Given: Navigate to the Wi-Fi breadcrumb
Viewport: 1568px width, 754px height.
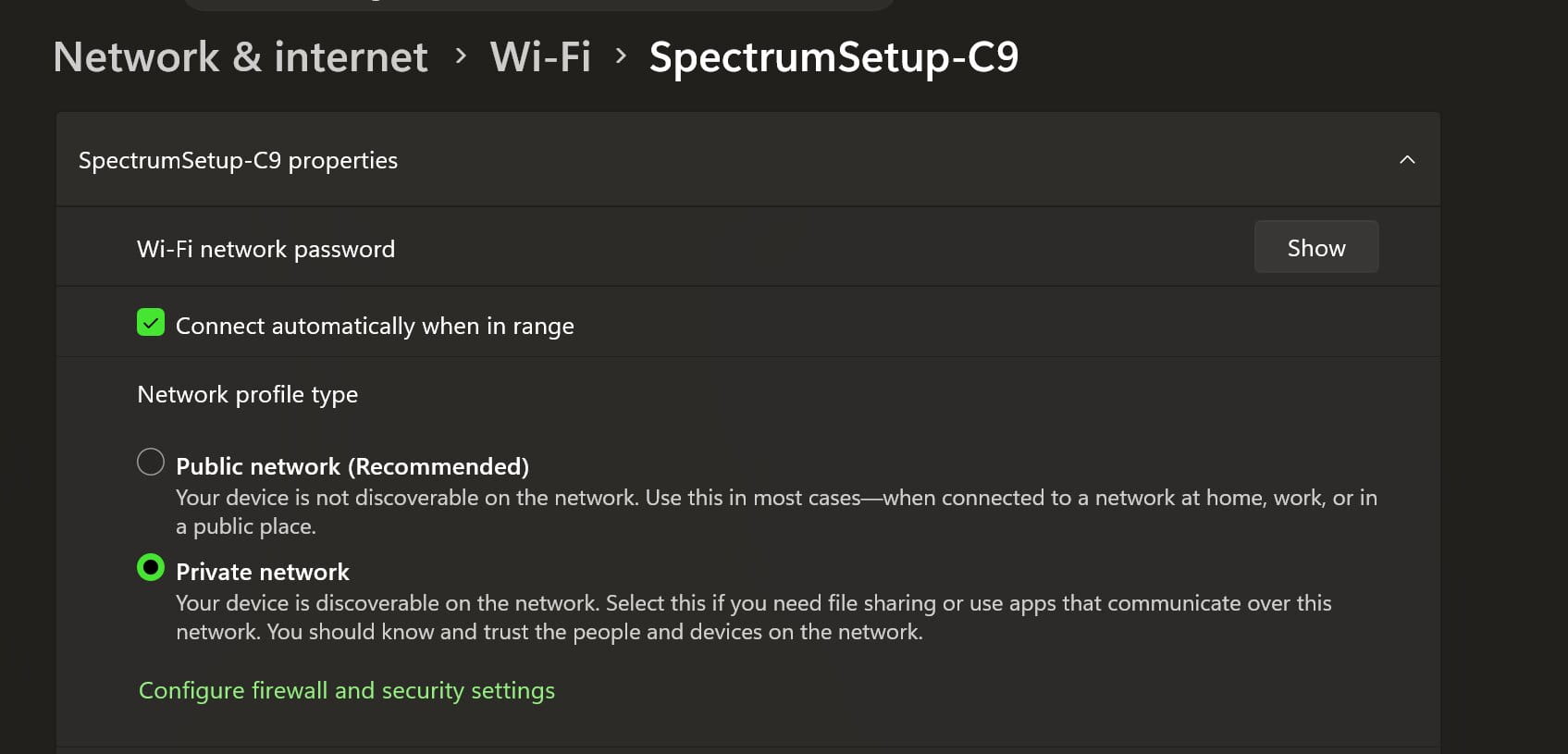Looking at the screenshot, I should coord(540,57).
